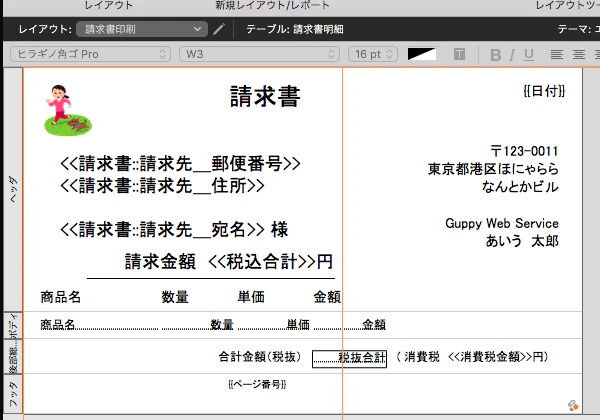Click the trailing summary part label
The image size is (600, 420).
pyautogui.click(x=13, y=357)
